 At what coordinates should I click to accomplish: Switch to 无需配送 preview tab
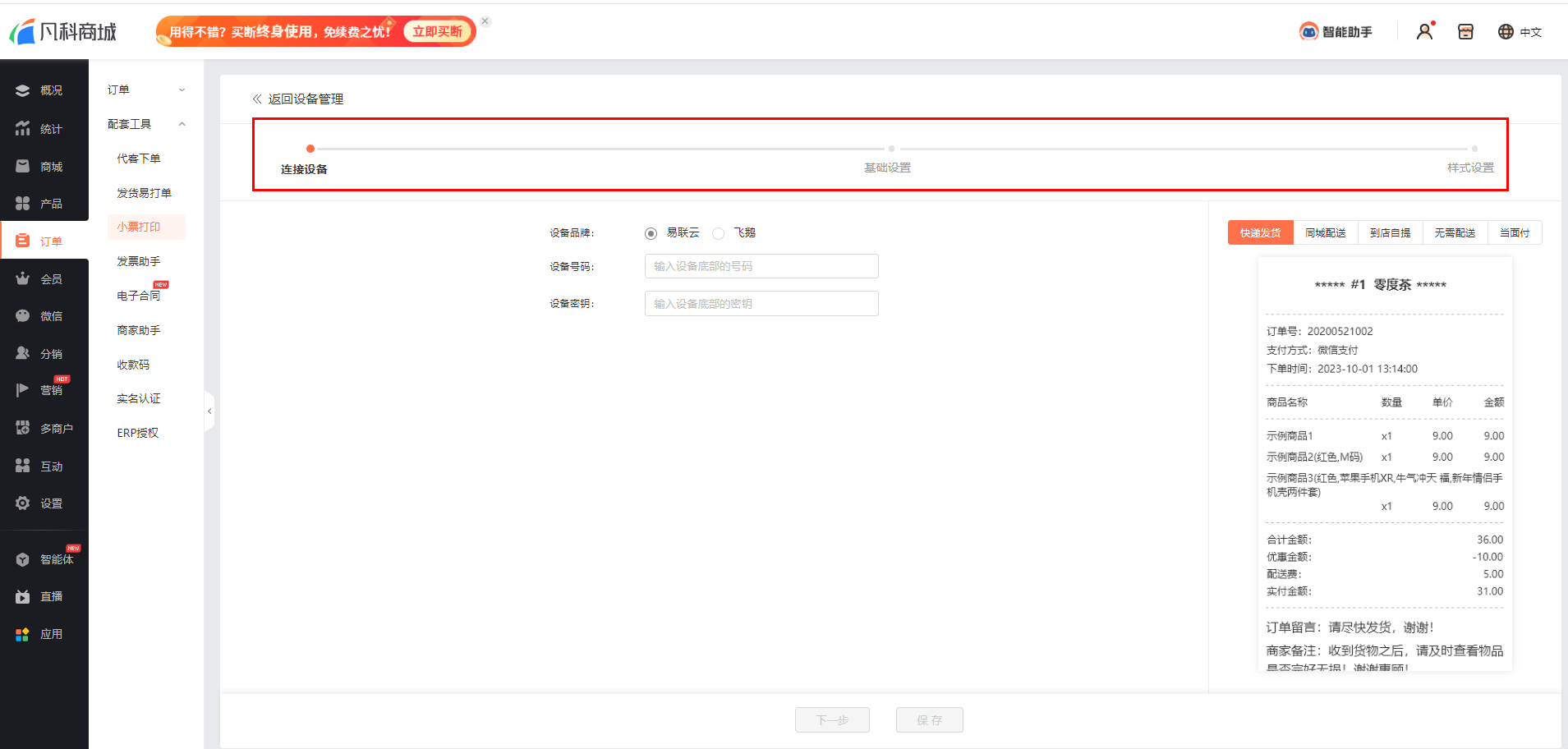[x=1455, y=232]
